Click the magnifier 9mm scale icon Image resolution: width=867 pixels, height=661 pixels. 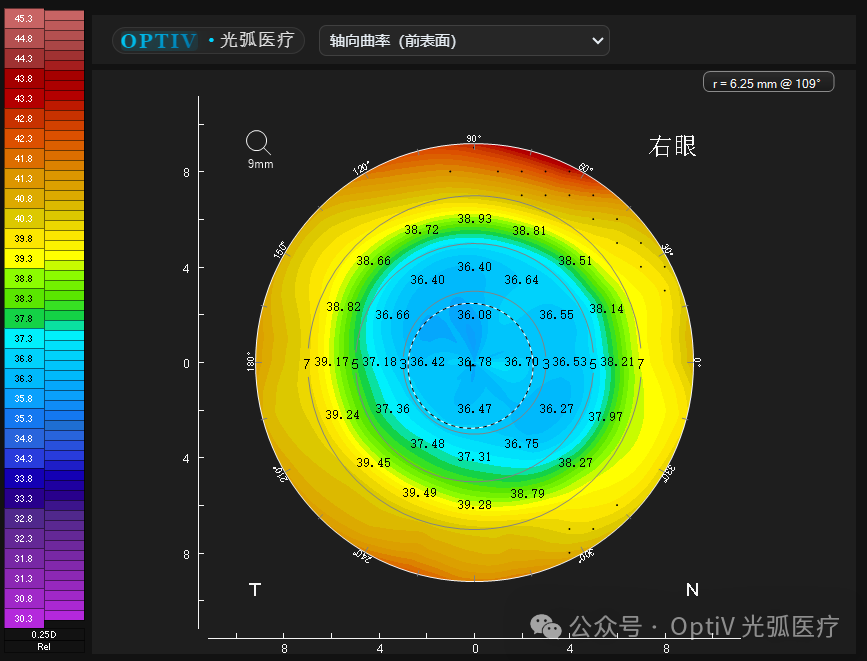(x=258, y=142)
